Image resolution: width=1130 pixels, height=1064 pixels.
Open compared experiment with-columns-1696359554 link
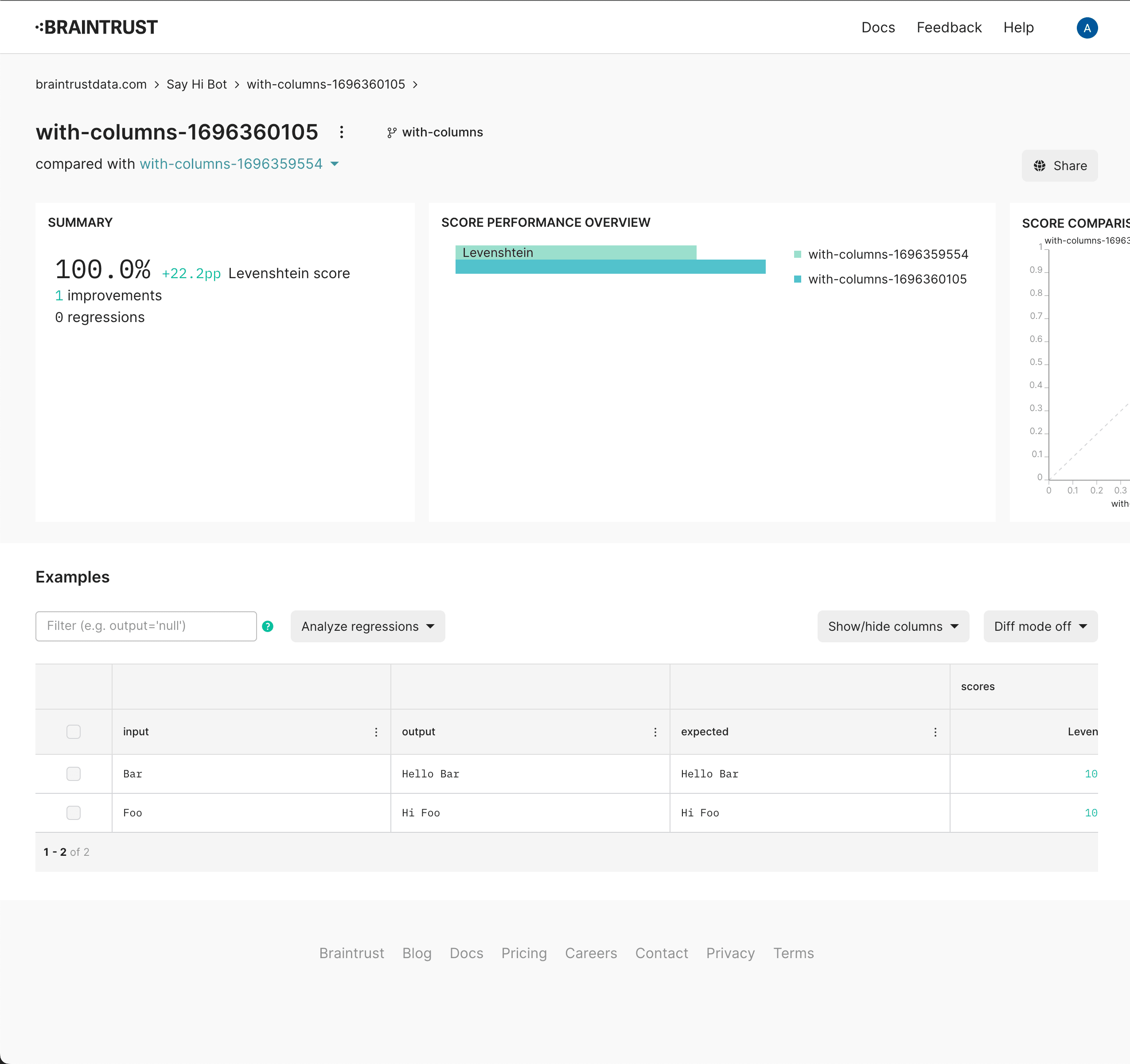pyautogui.click(x=231, y=164)
